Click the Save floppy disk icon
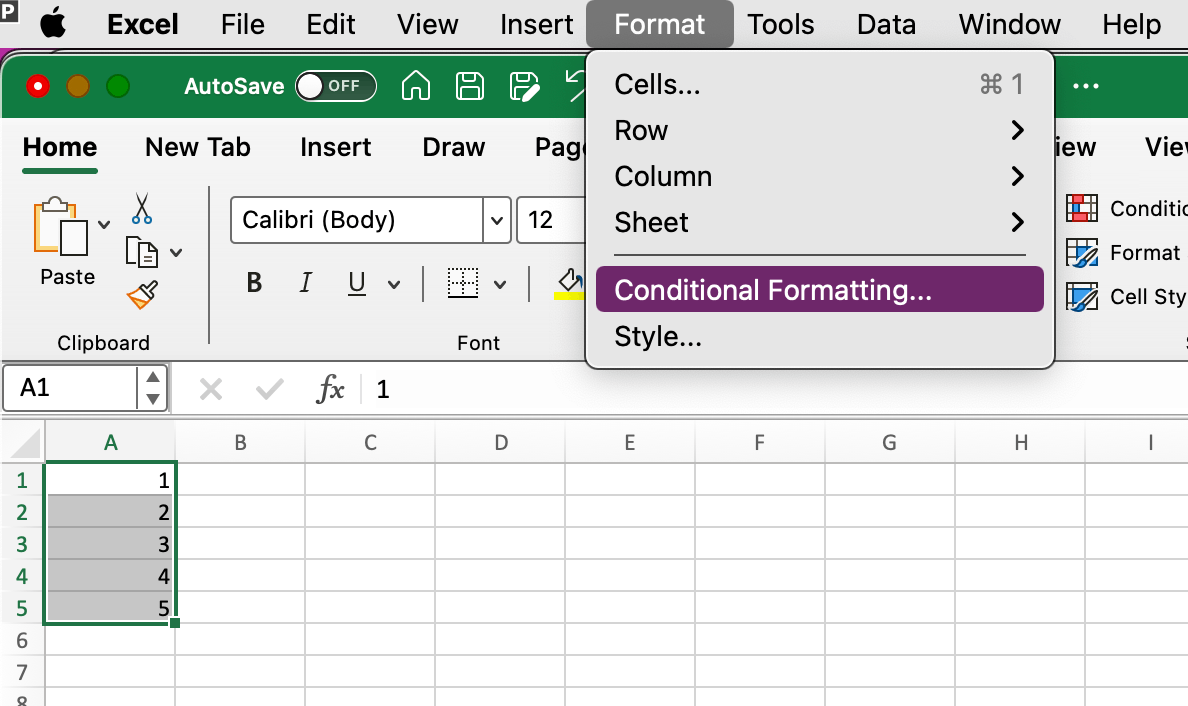Image resolution: width=1188 pixels, height=706 pixels. pyautogui.click(x=470, y=86)
